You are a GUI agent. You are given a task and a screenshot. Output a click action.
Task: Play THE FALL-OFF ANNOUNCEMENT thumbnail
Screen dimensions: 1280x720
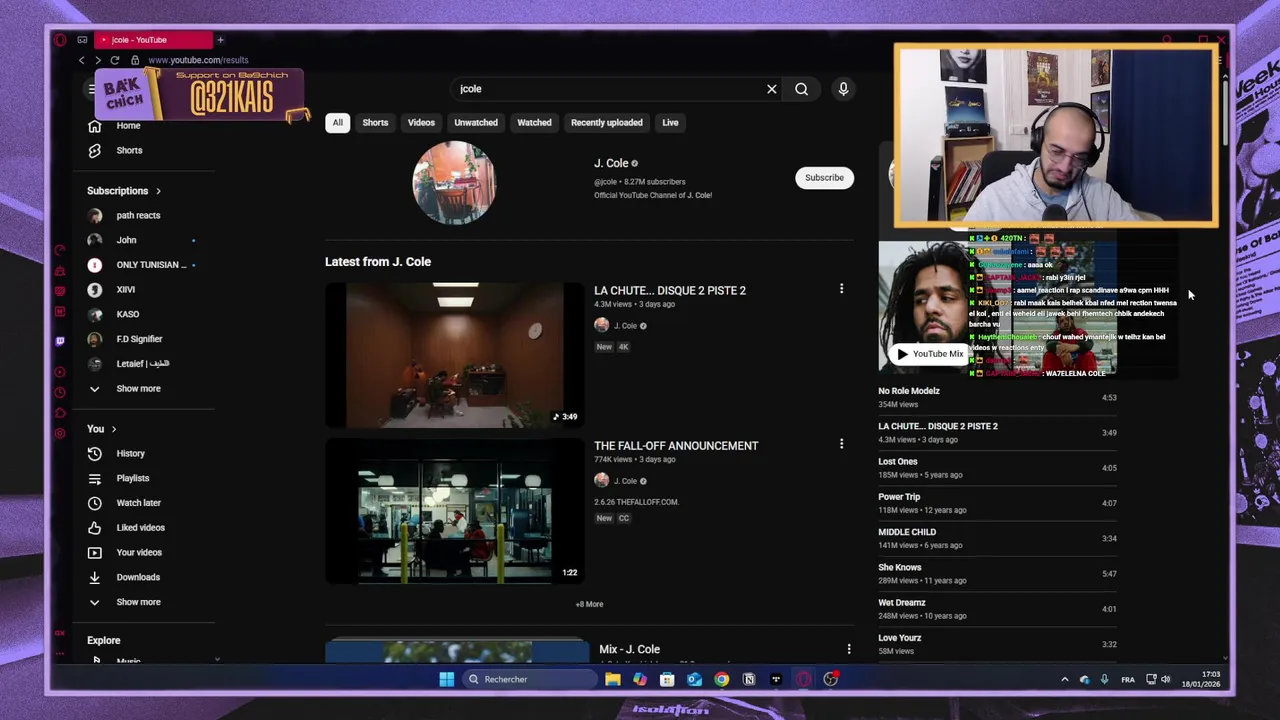click(x=454, y=511)
